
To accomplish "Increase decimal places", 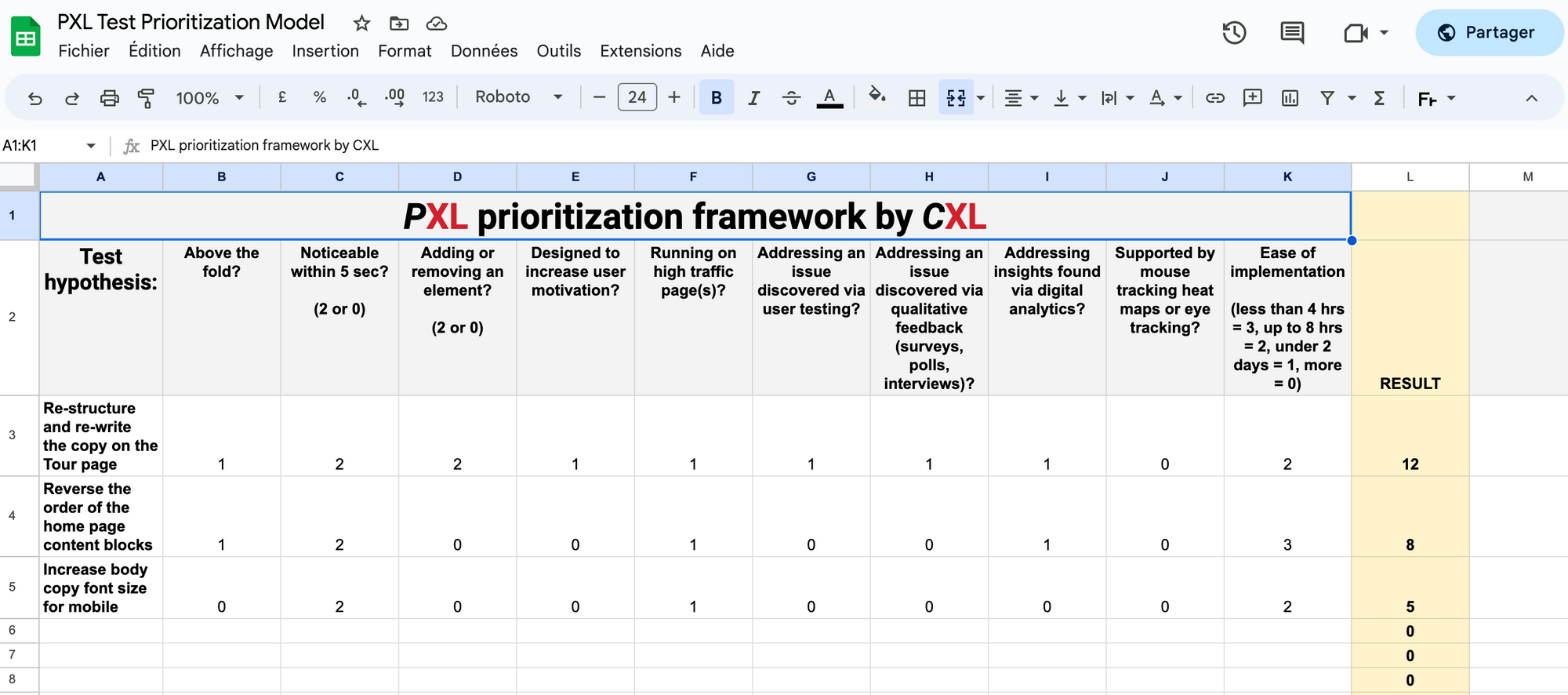I will click(x=394, y=97).
